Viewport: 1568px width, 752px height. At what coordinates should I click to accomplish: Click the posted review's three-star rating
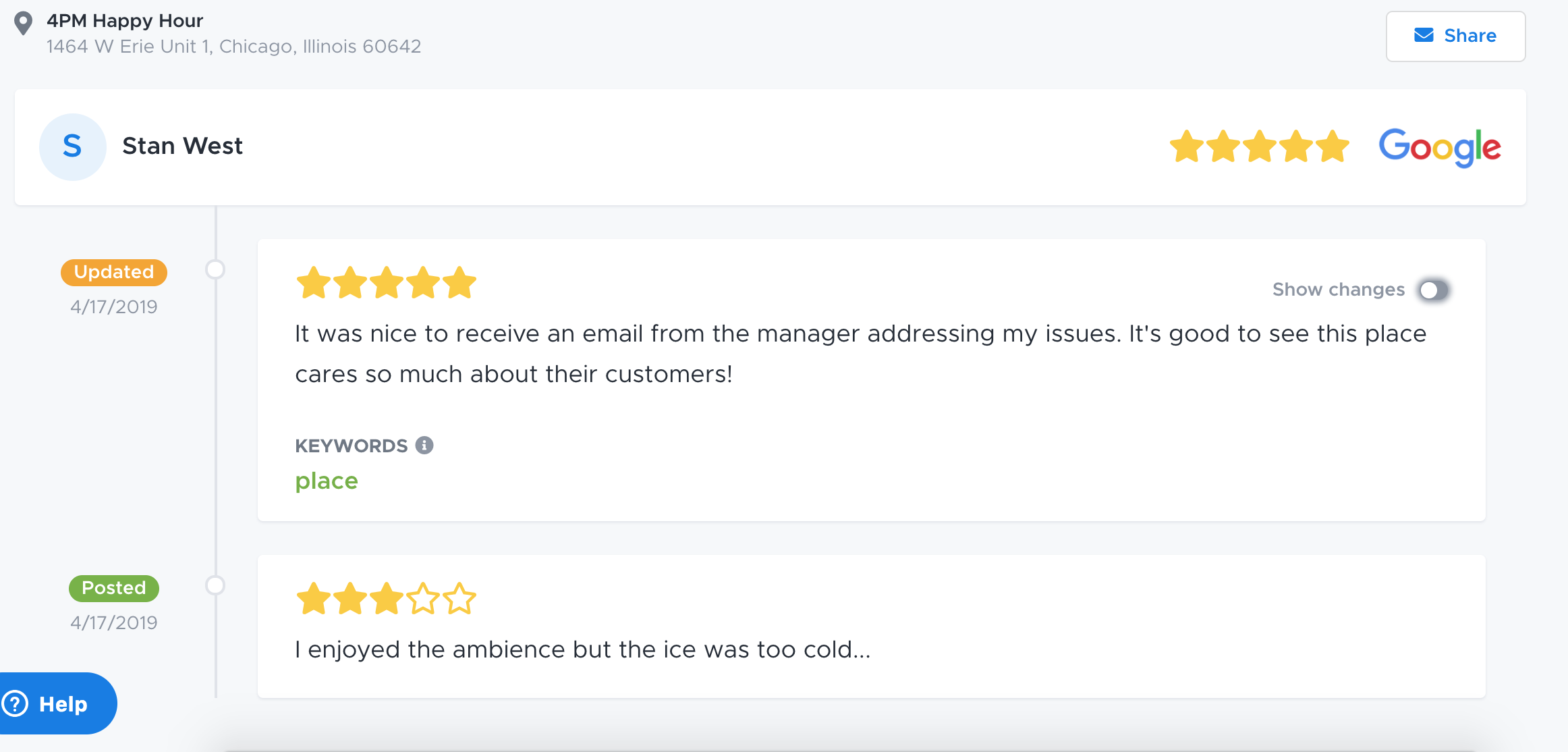(386, 598)
